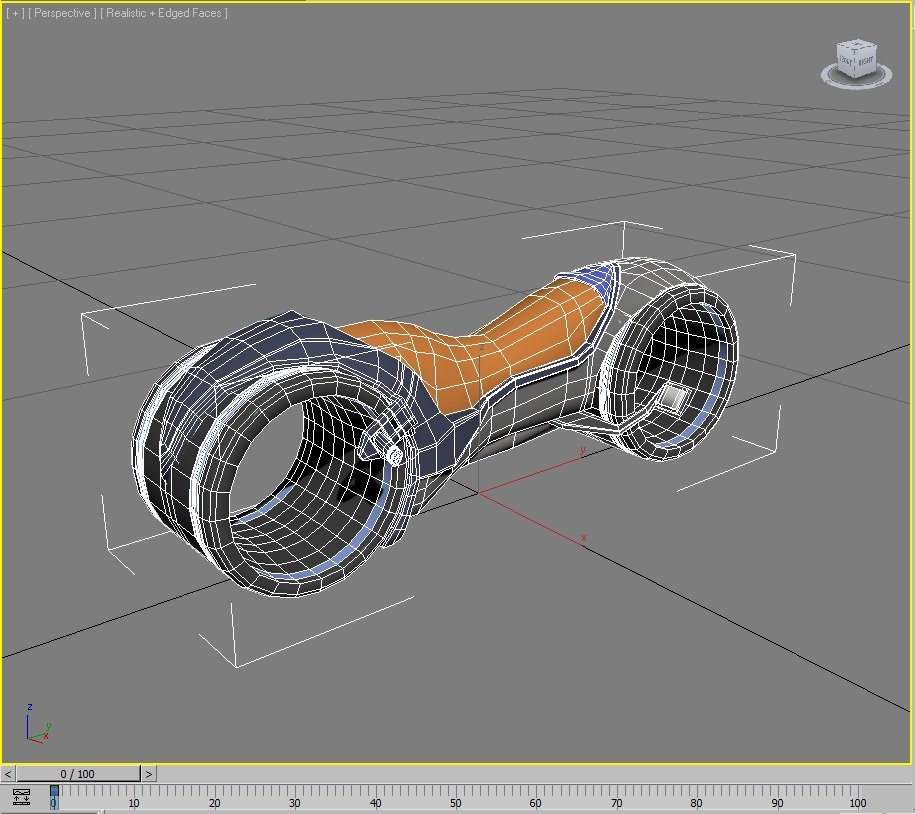The height and width of the screenshot is (814, 915).
Task: Click the ViewCube Right face
Action: [x=865, y=62]
